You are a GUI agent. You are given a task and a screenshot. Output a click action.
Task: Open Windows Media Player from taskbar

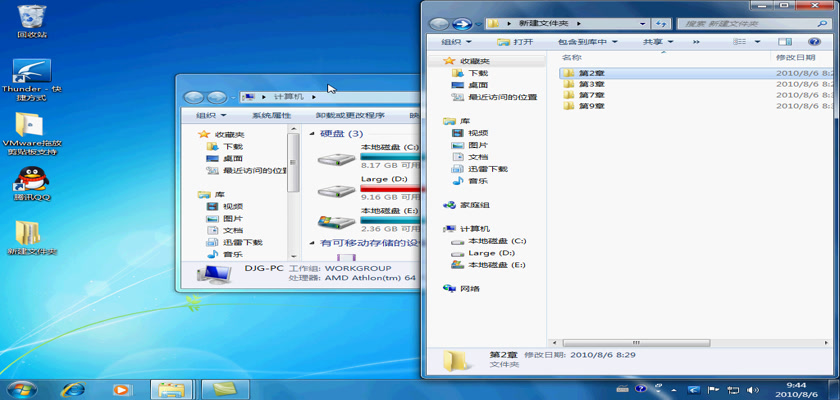pyautogui.click(x=121, y=388)
